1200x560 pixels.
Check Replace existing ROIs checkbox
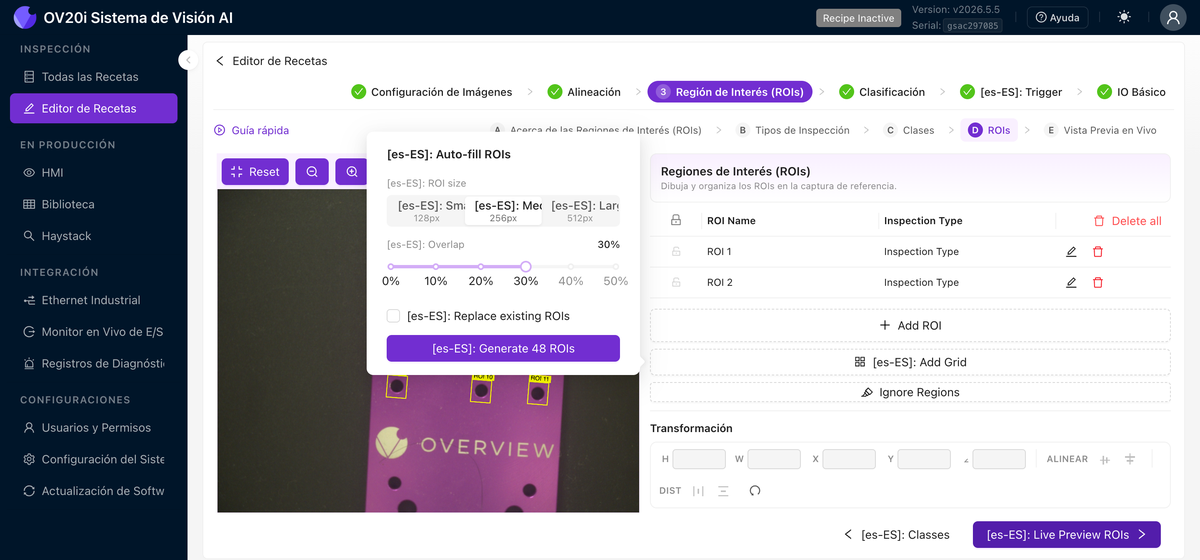tap(394, 316)
